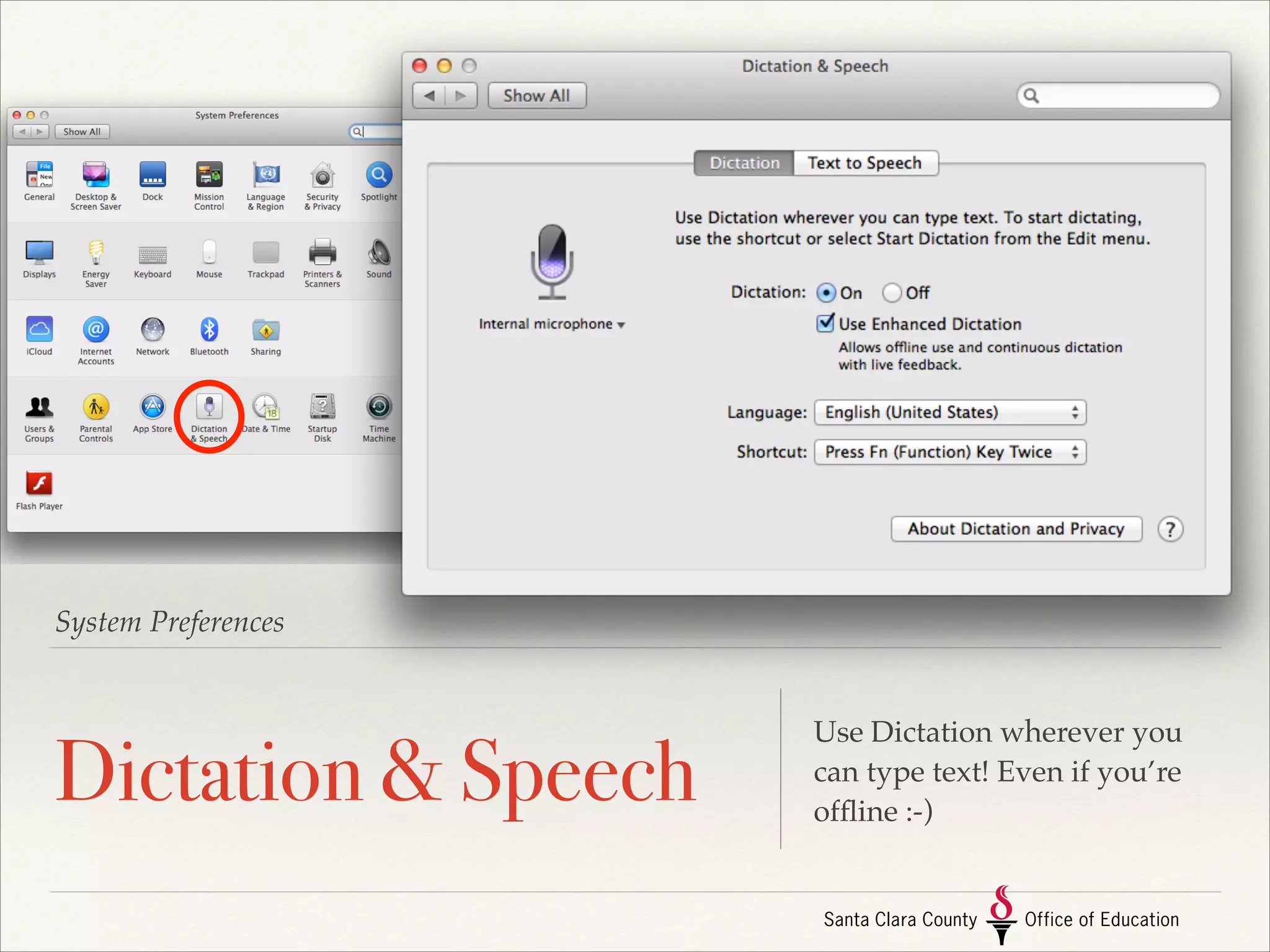This screenshot has width=1270, height=952.
Task: Switch to Text to Speech tab
Action: click(865, 163)
